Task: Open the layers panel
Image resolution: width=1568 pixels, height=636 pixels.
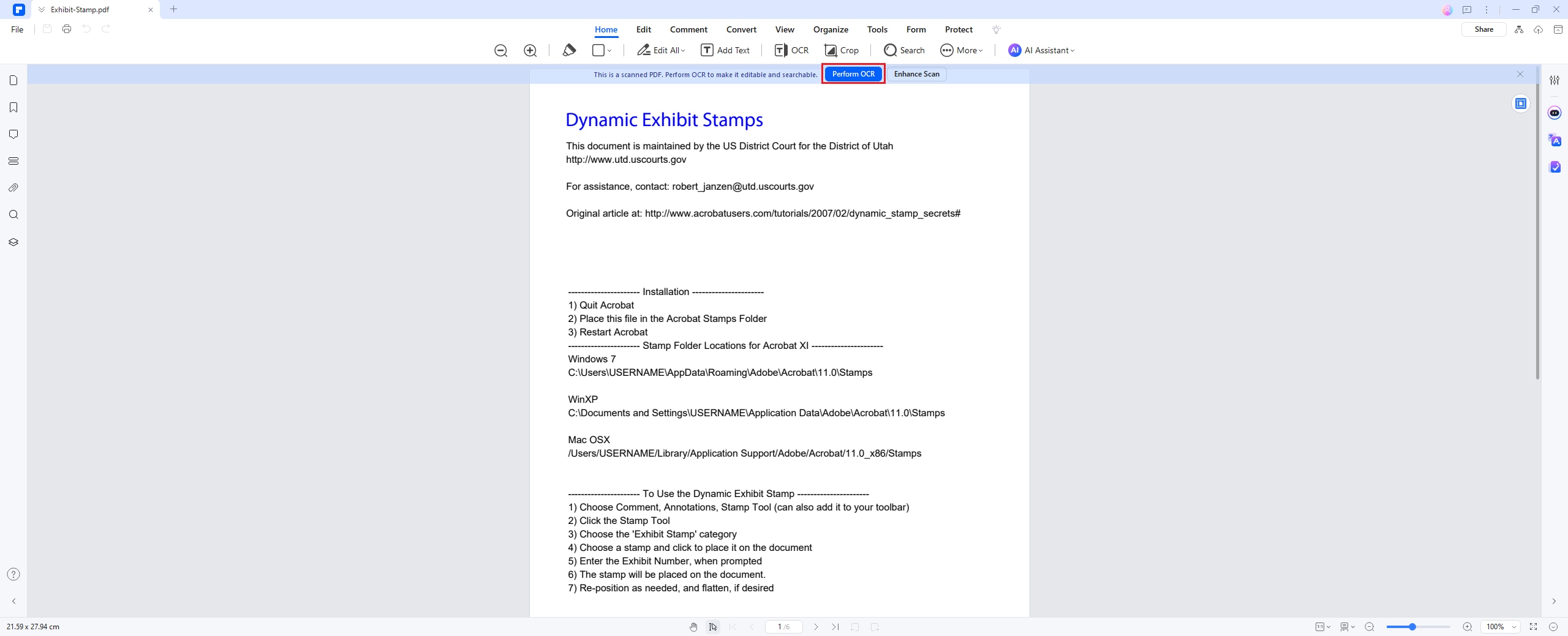Action: click(13, 242)
